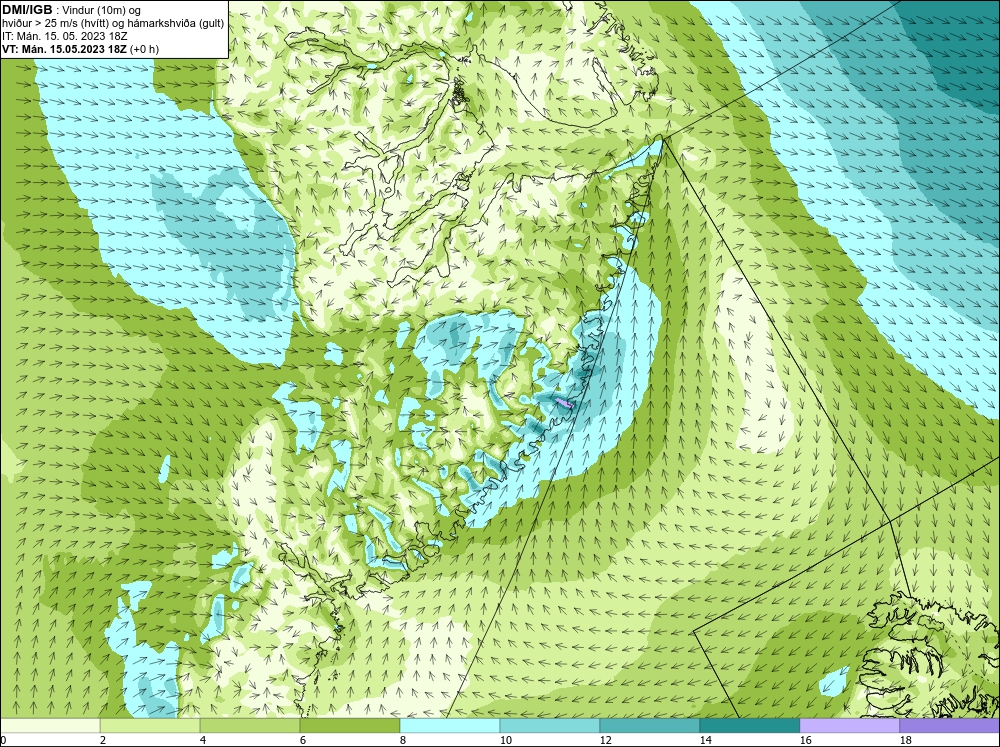Click the legend scale label '8'
This screenshot has height=747, width=1000.
(403, 740)
